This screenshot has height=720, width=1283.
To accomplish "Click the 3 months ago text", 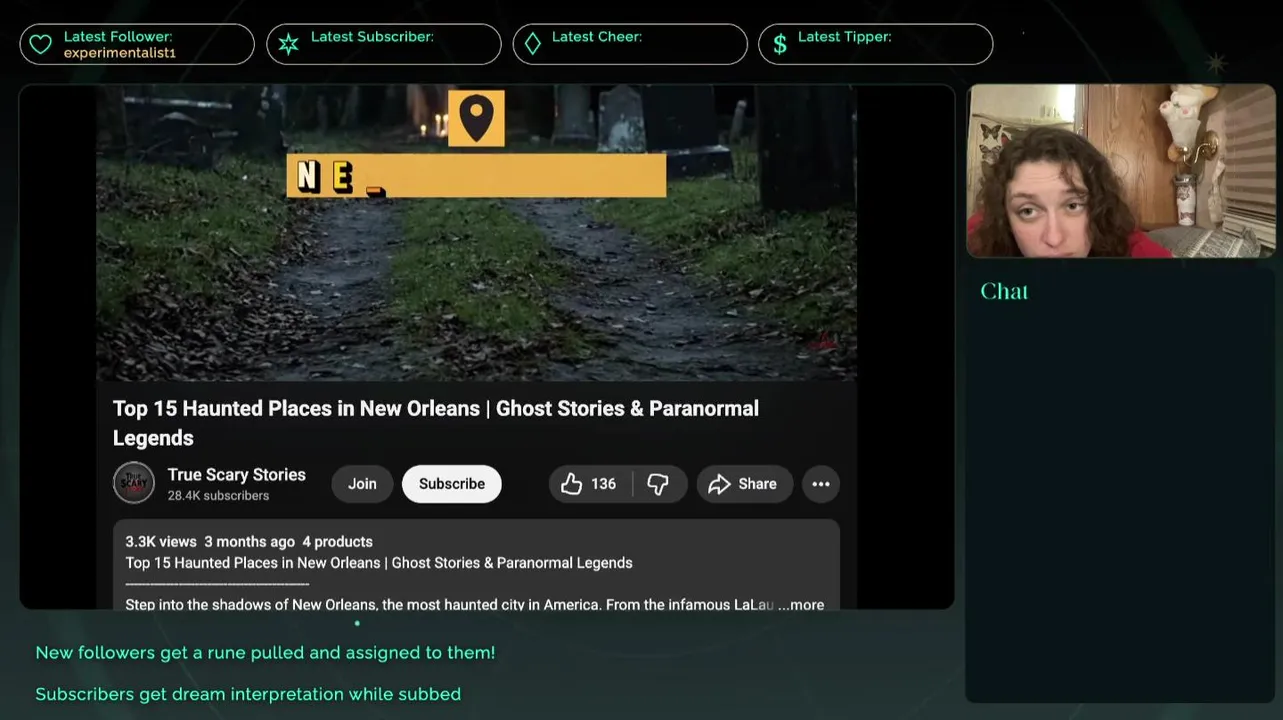I will coord(250,541).
